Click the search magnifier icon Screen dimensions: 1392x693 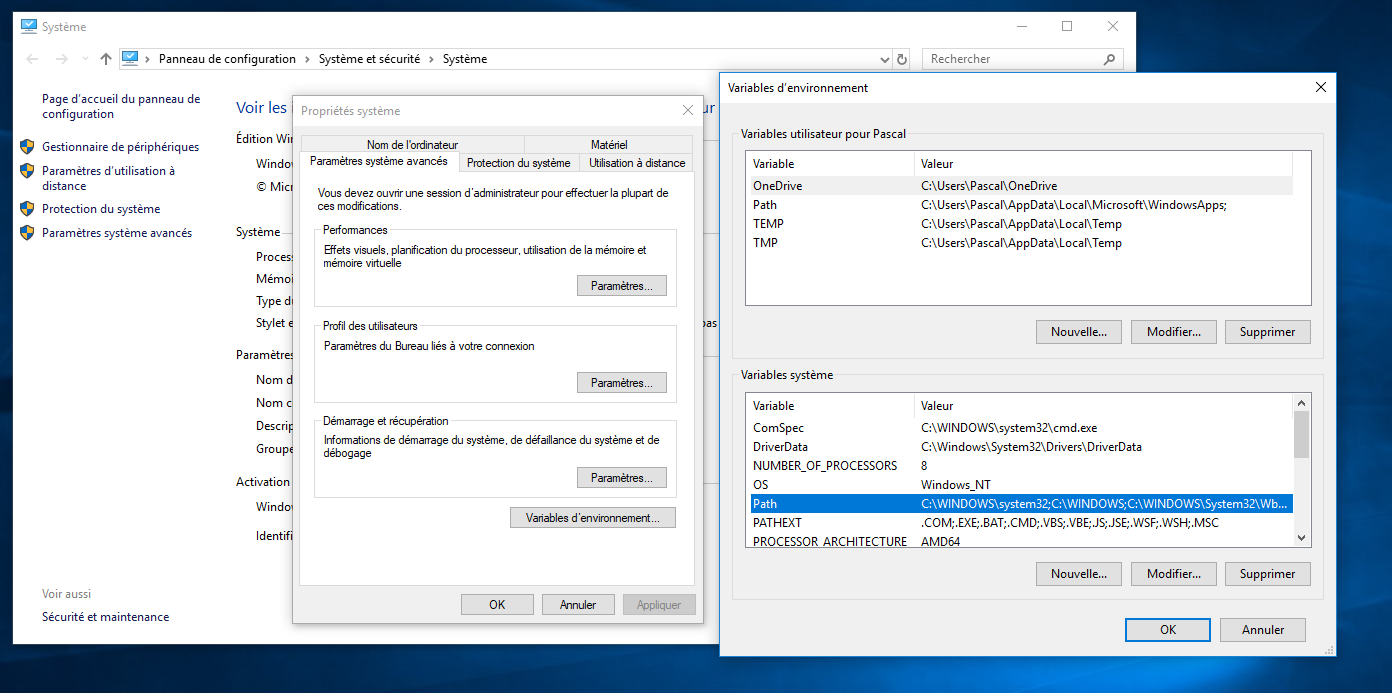1109,59
